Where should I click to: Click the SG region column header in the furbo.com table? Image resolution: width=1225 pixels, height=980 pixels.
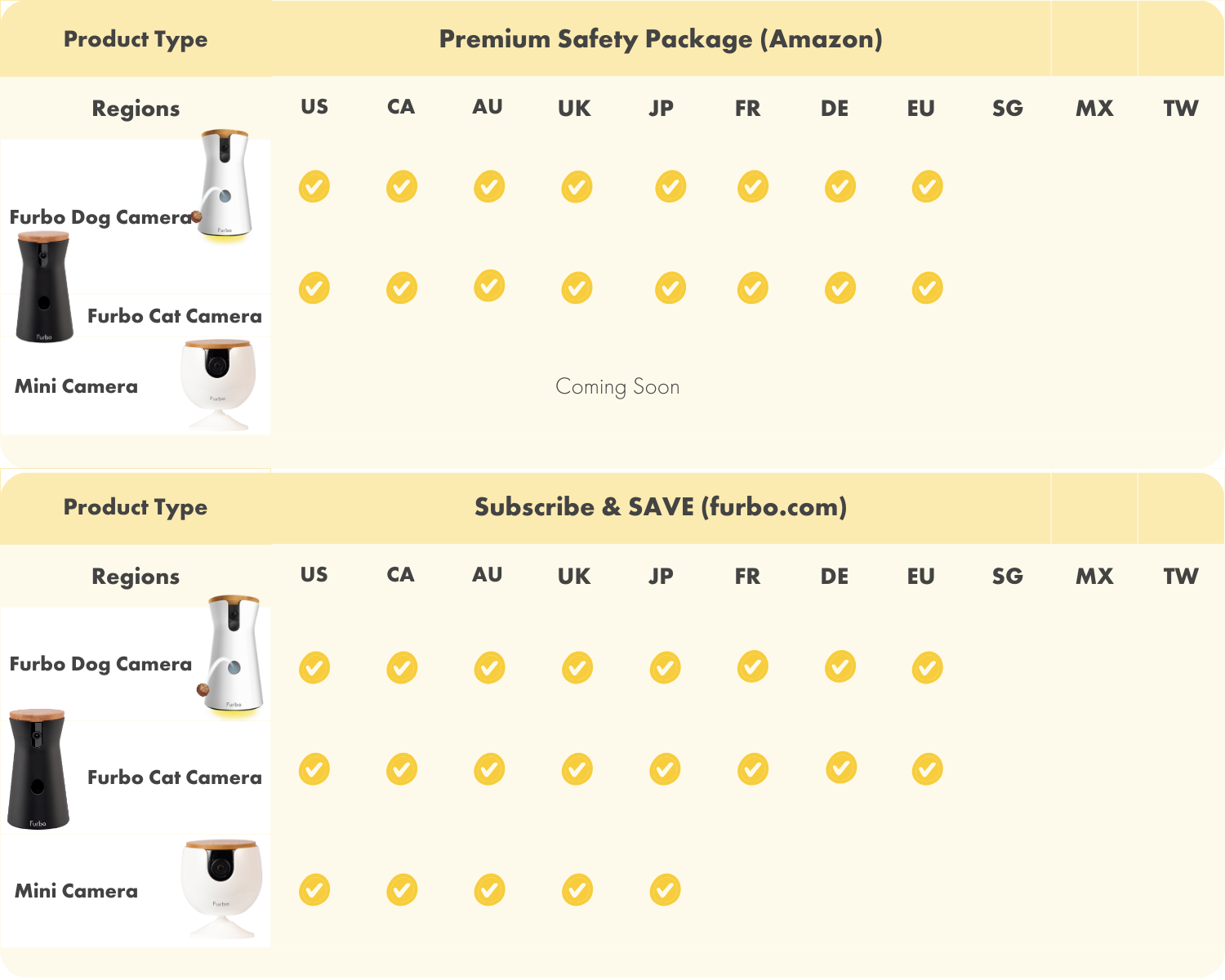[1008, 576]
